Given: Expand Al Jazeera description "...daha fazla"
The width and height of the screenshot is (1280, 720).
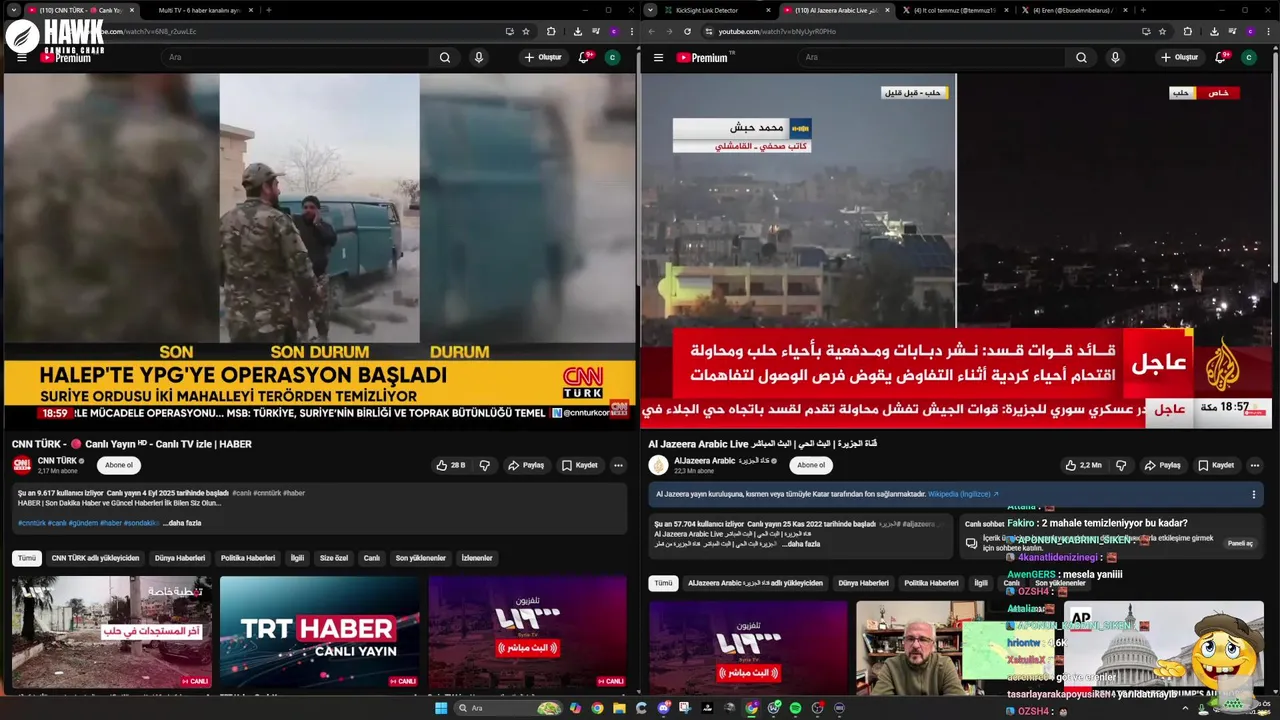Looking at the screenshot, I should tap(801, 544).
